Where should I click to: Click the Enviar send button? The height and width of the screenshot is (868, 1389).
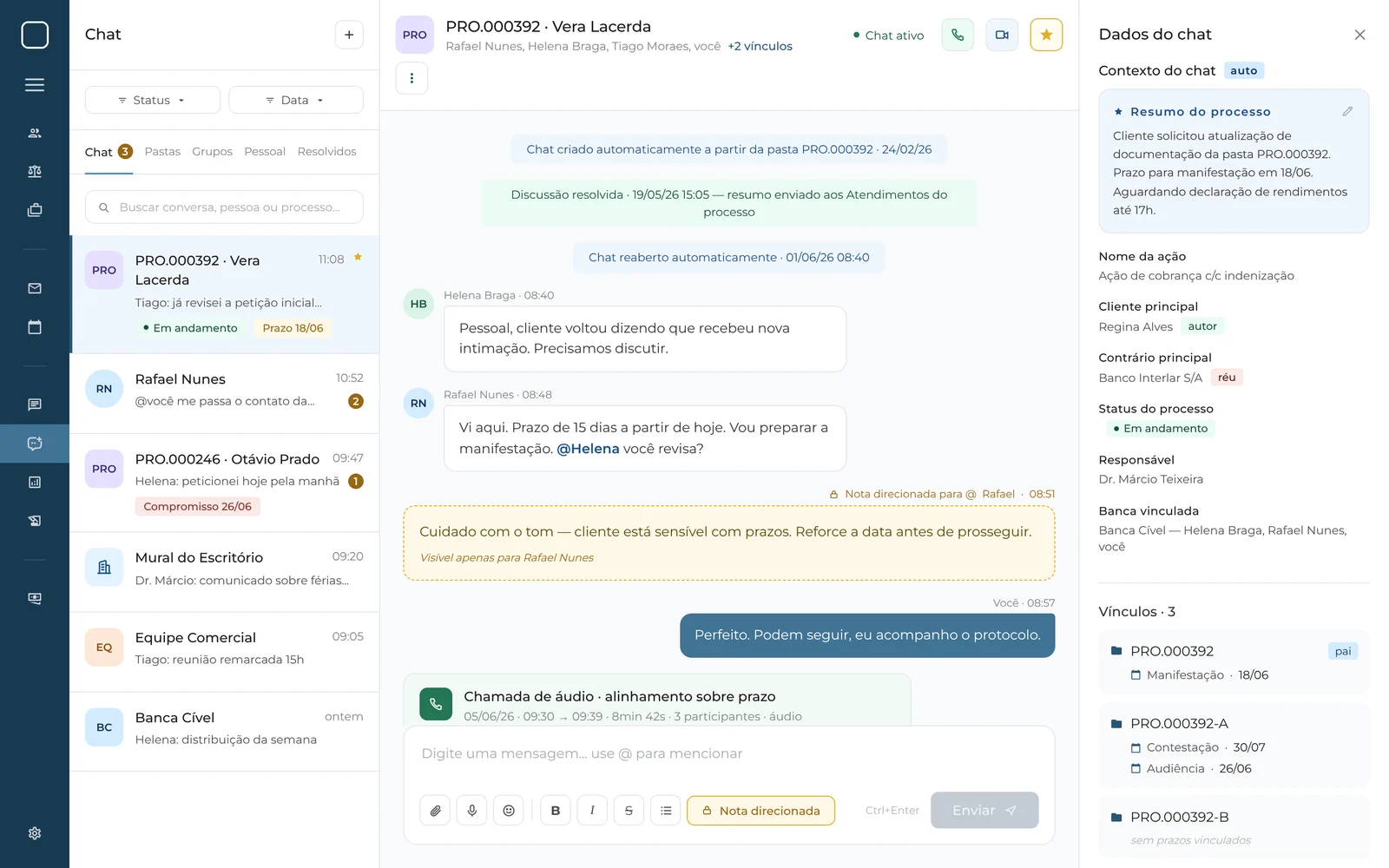pos(984,810)
